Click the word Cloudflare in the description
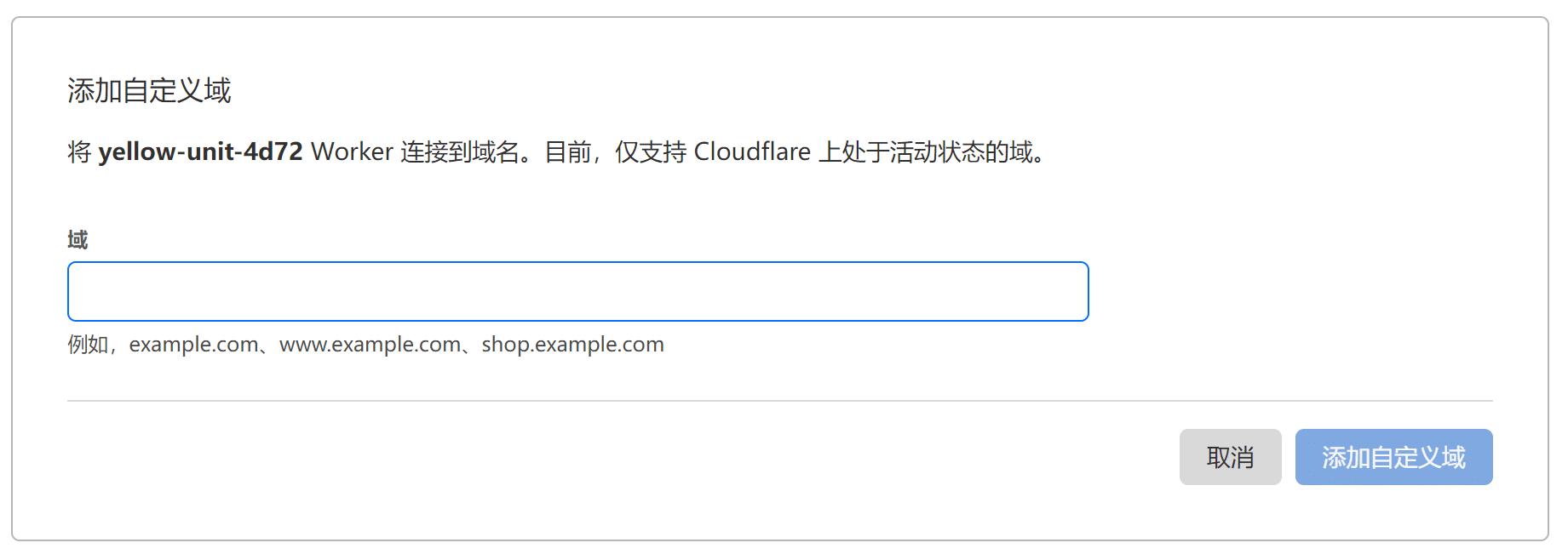 click(x=752, y=151)
